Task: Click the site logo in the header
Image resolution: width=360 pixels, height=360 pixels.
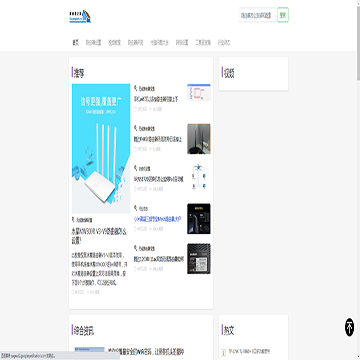Action: (x=80, y=16)
